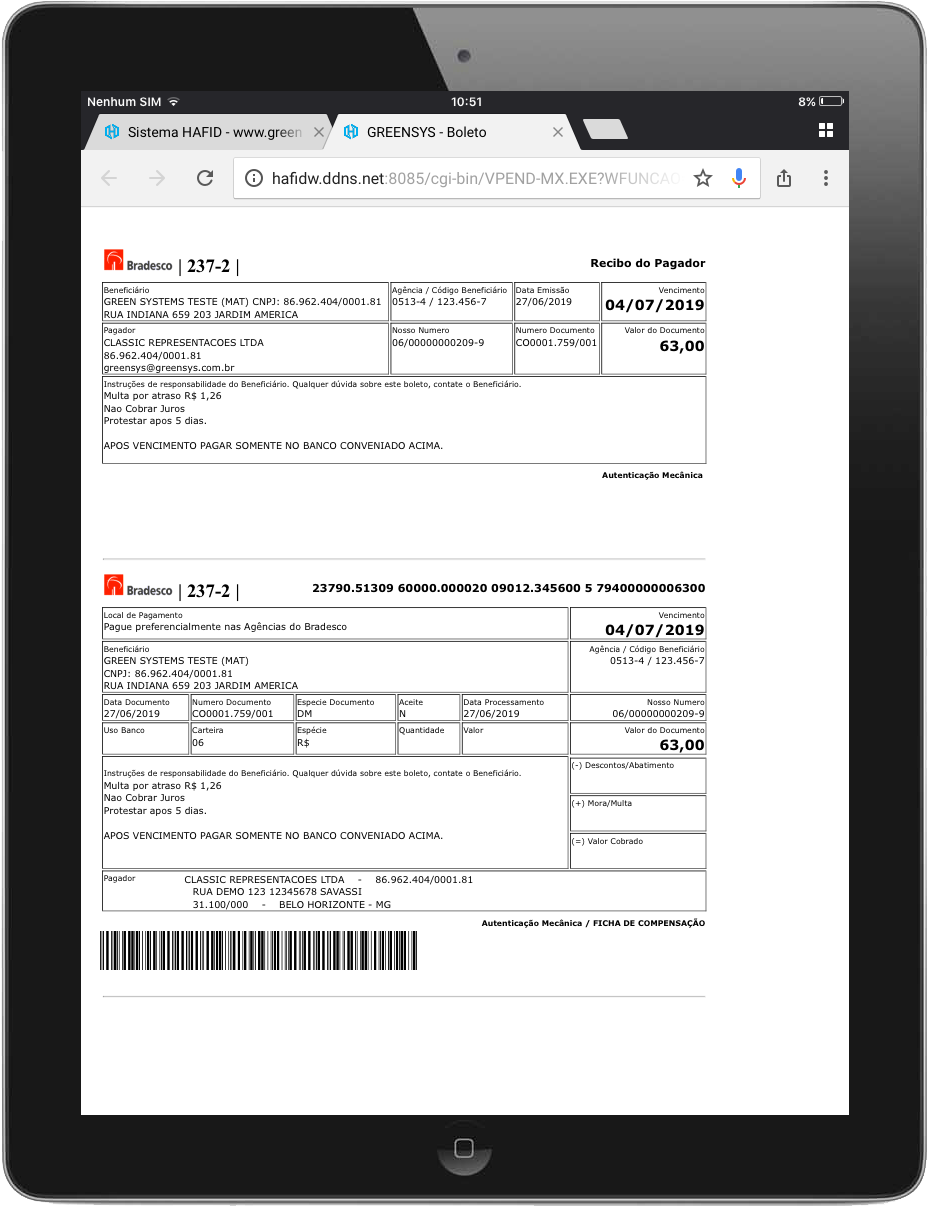Start voice search with microphone icon

[739, 178]
